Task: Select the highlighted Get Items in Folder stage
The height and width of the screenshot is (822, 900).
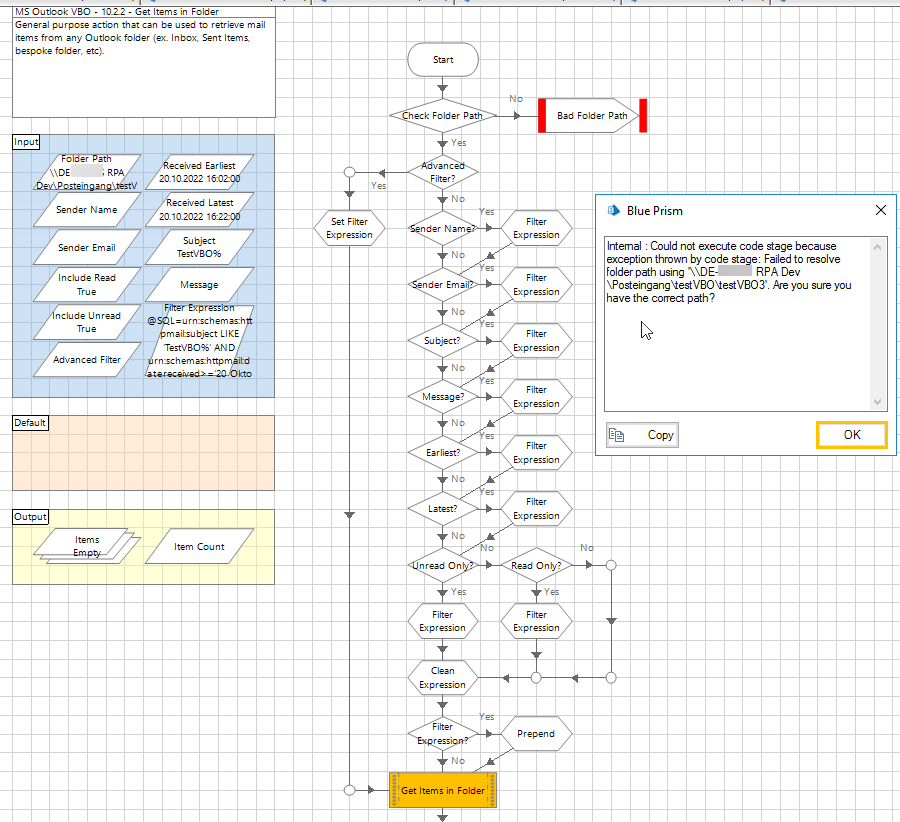Action: [x=443, y=790]
